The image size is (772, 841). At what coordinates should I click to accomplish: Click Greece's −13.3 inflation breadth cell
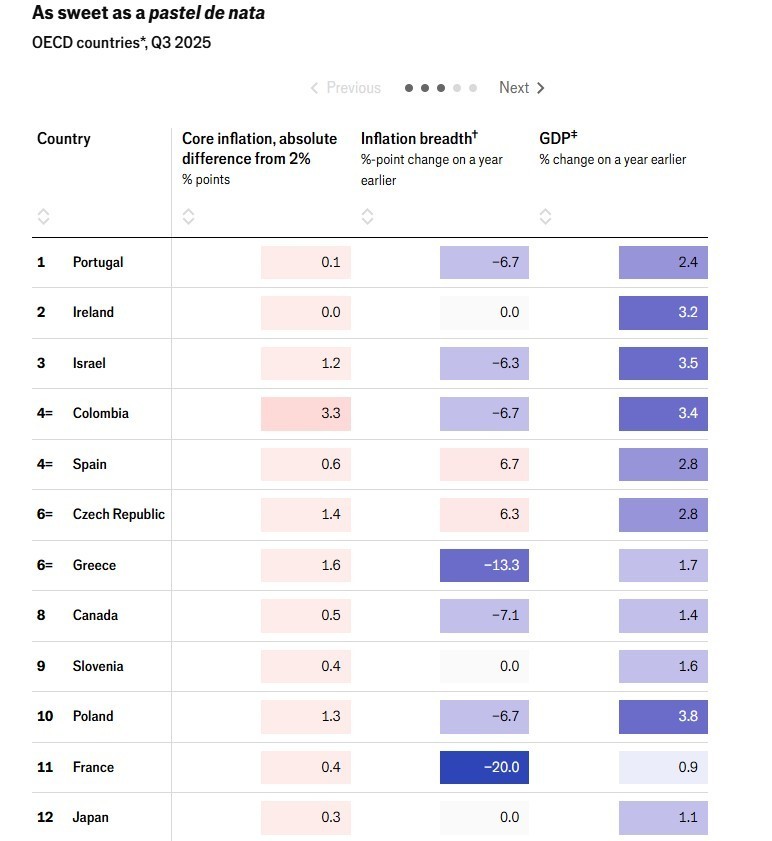pyautogui.click(x=484, y=565)
